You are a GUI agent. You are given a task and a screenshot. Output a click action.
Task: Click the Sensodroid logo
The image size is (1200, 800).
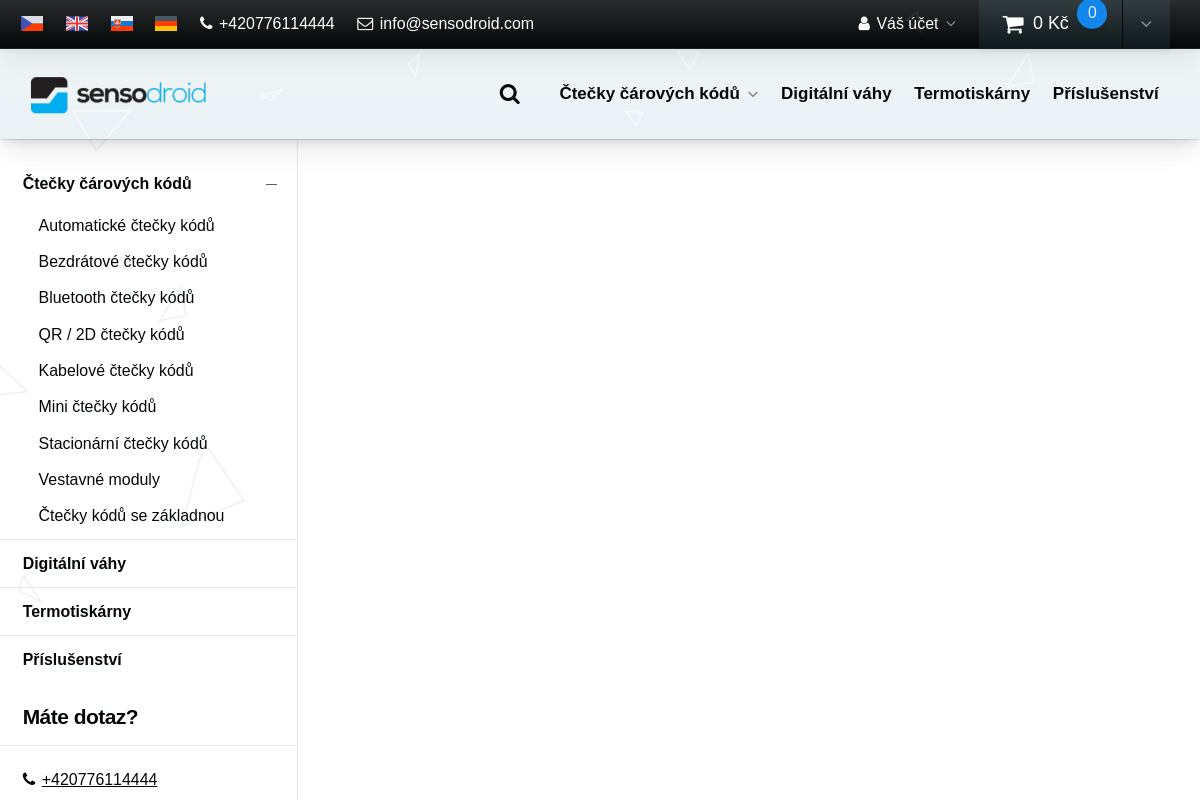118,95
